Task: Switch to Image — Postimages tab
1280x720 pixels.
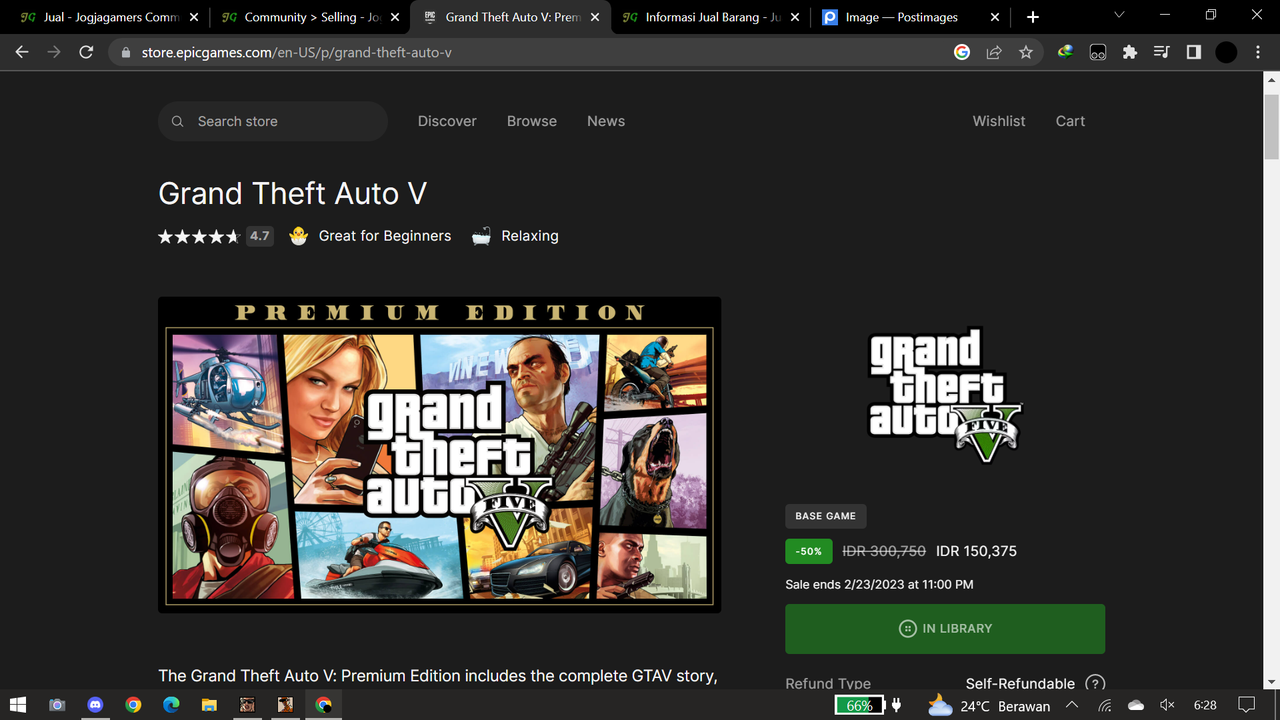Action: (911, 17)
